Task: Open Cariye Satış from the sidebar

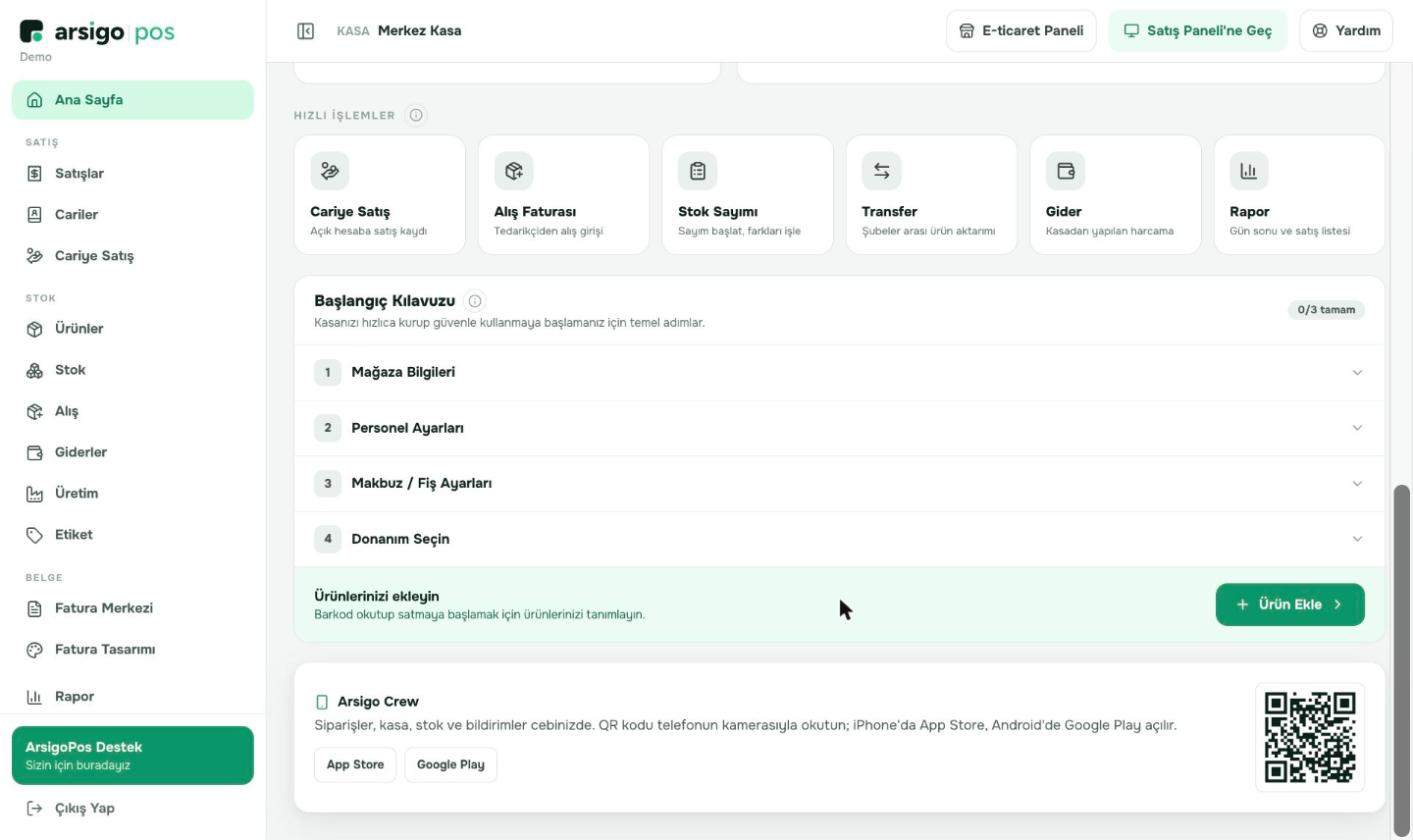Action: [x=133, y=256]
